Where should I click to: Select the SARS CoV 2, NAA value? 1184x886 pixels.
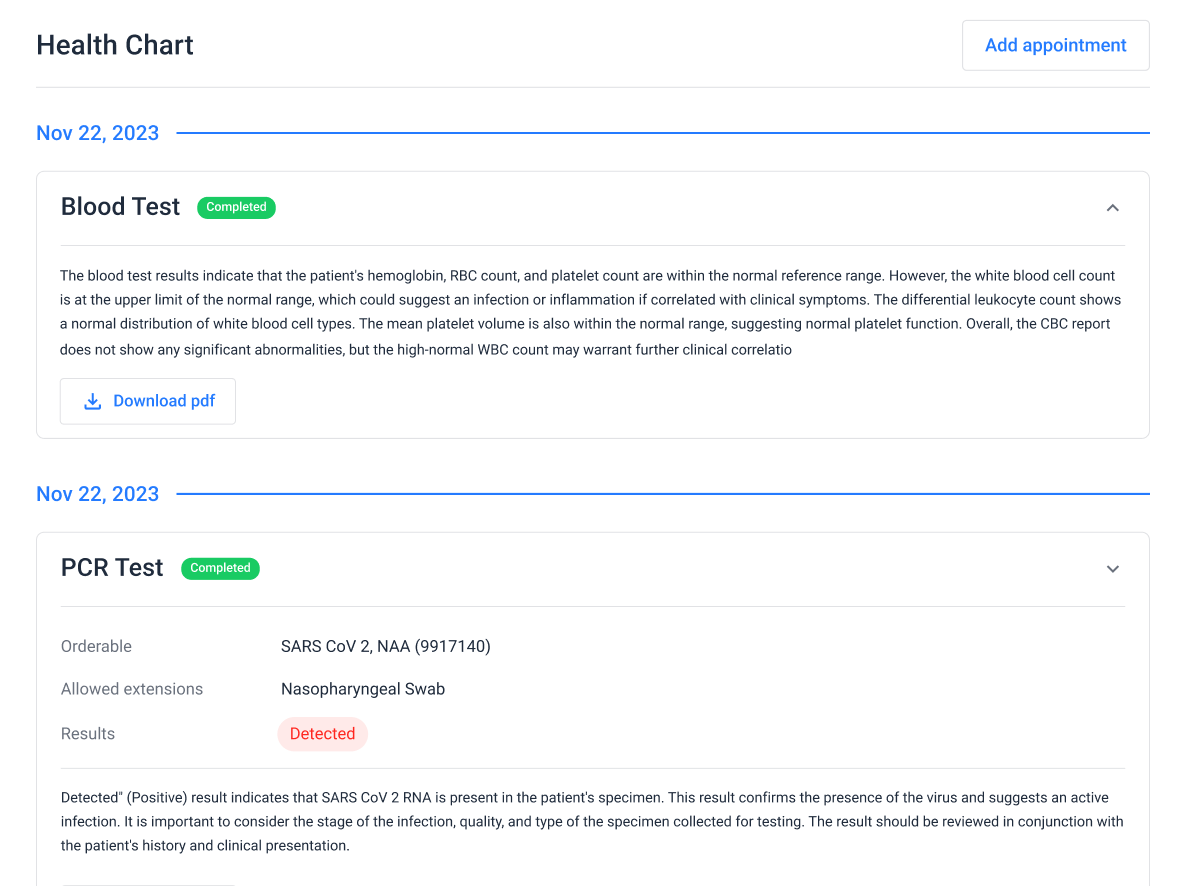[385, 646]
